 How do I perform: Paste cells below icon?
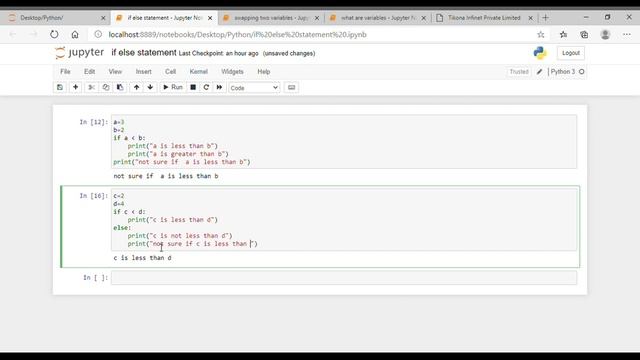[x=120, y=87]
